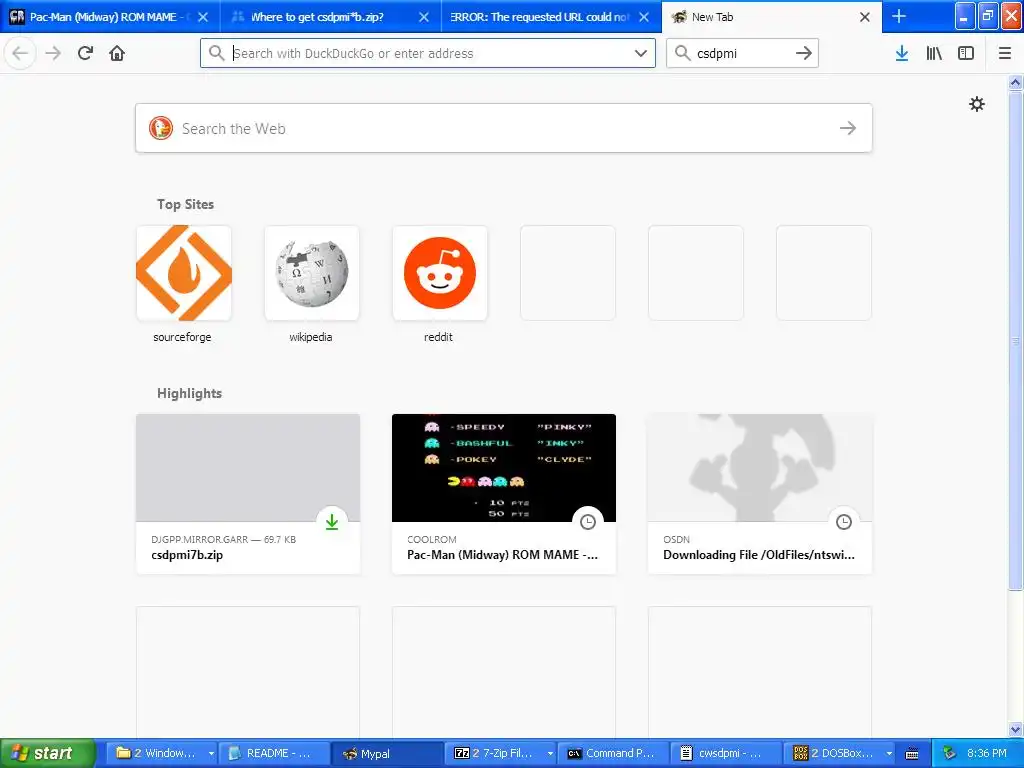Reload the current page
This screenshot has height=768, width=1024.
pos(86,53)
